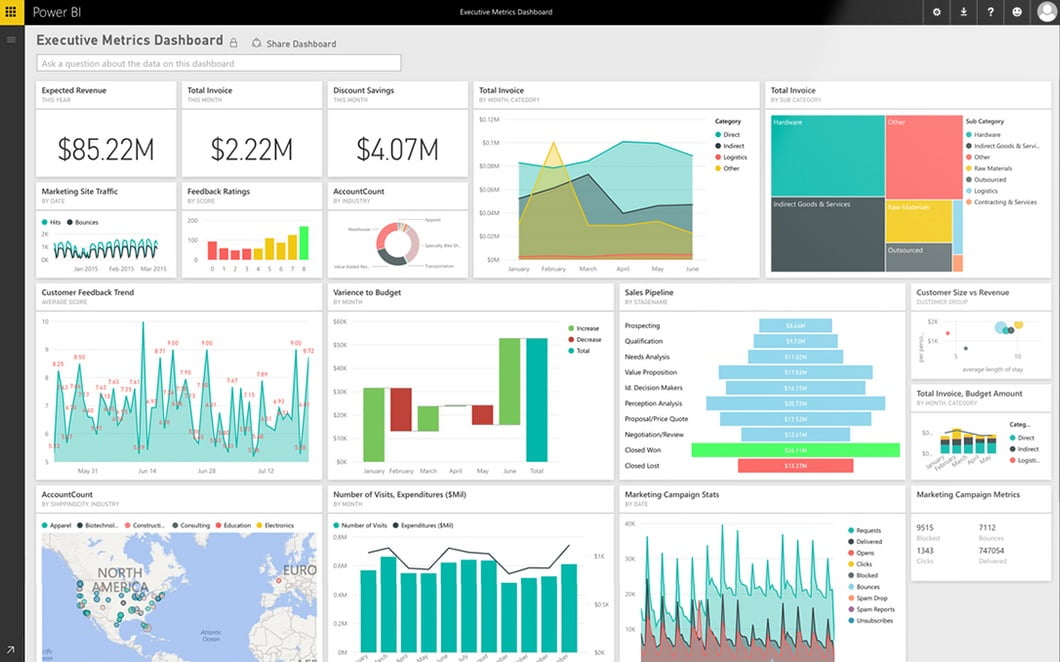The height and width of the screenshot is (662, 1060).
Task: Click the teal Hits legend color marker
Action: (x=45, y=222)
